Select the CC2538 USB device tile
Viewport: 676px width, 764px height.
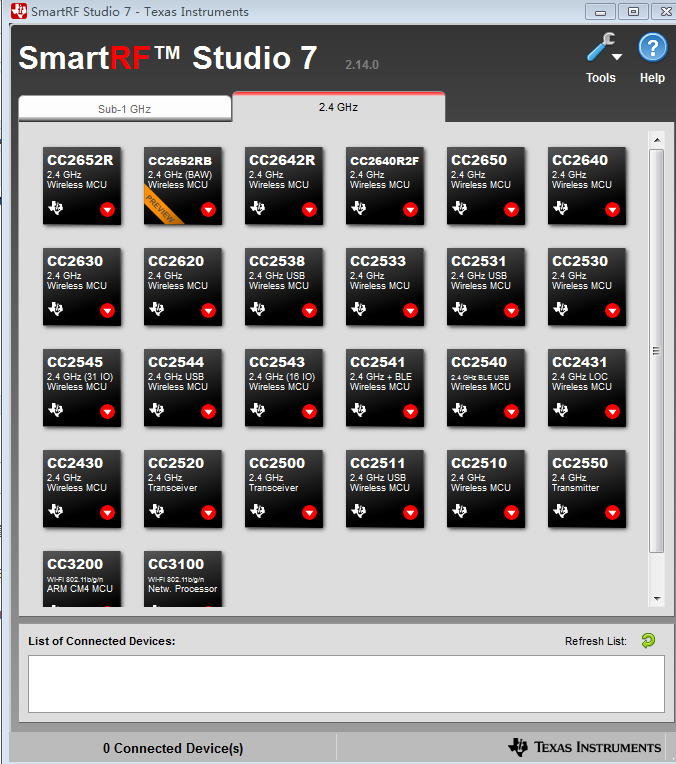(x=284, y=286)
